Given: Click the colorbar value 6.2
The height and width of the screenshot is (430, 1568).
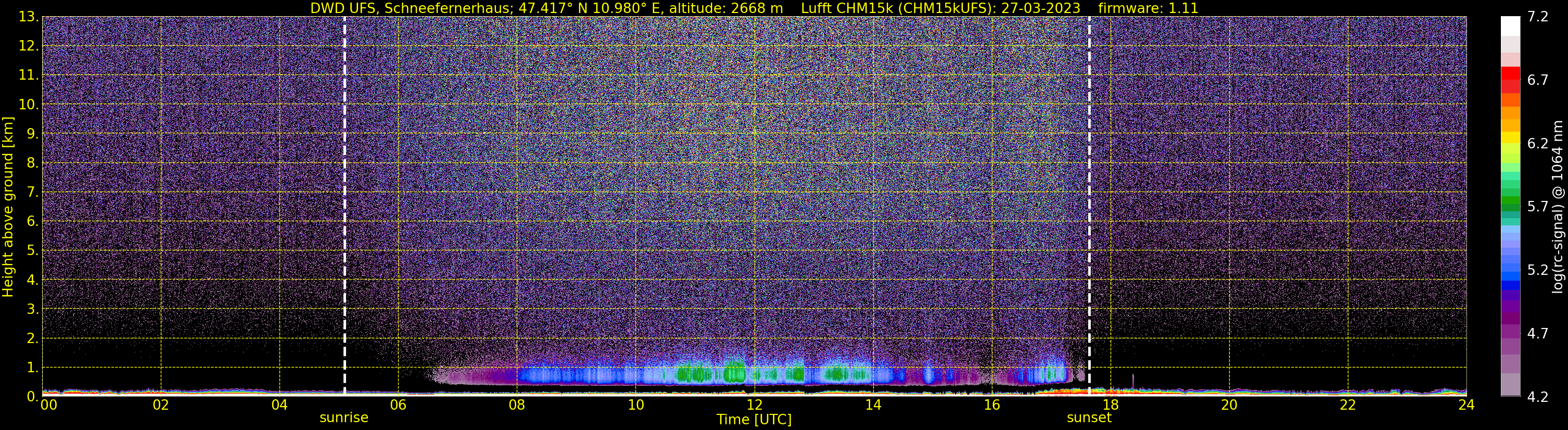Looking at the screenshot, I should tap(1538, 144).
